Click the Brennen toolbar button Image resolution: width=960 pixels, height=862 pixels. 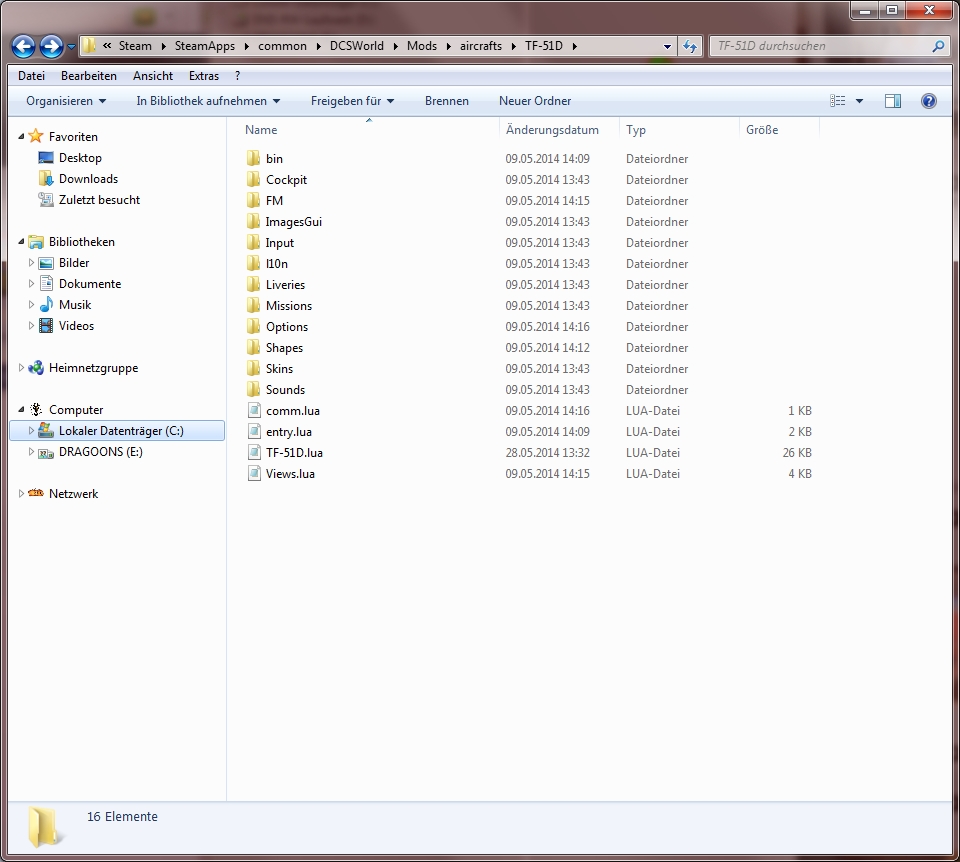click(x=447, y=101)
